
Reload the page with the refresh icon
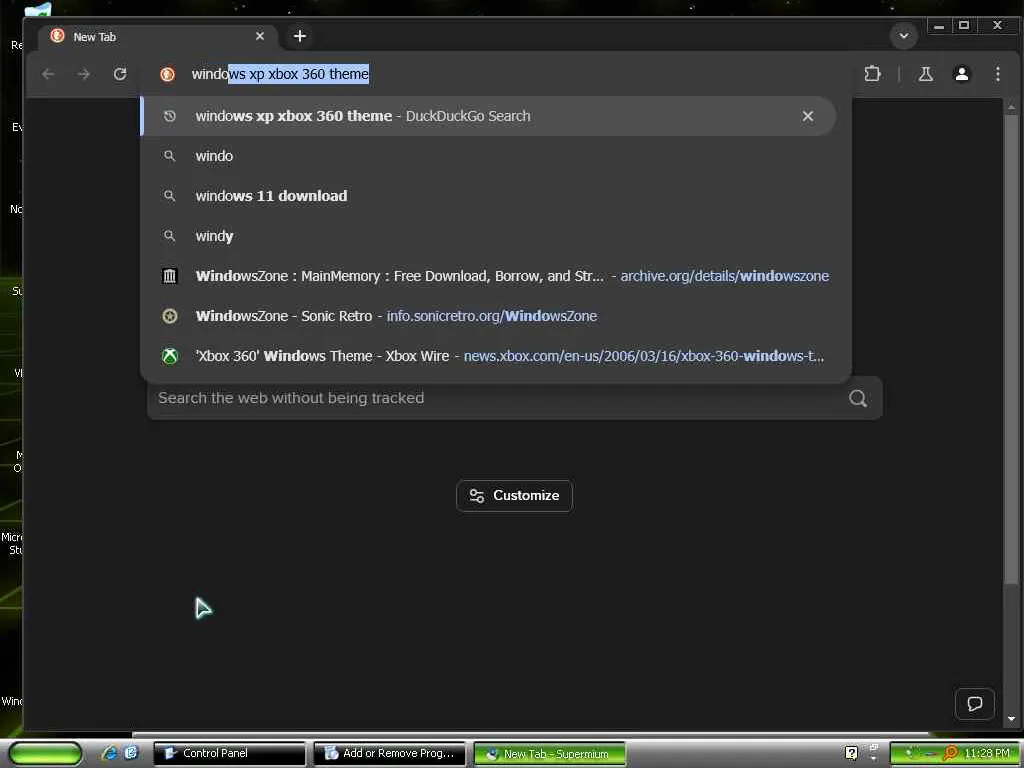click(x=120, y=74)
